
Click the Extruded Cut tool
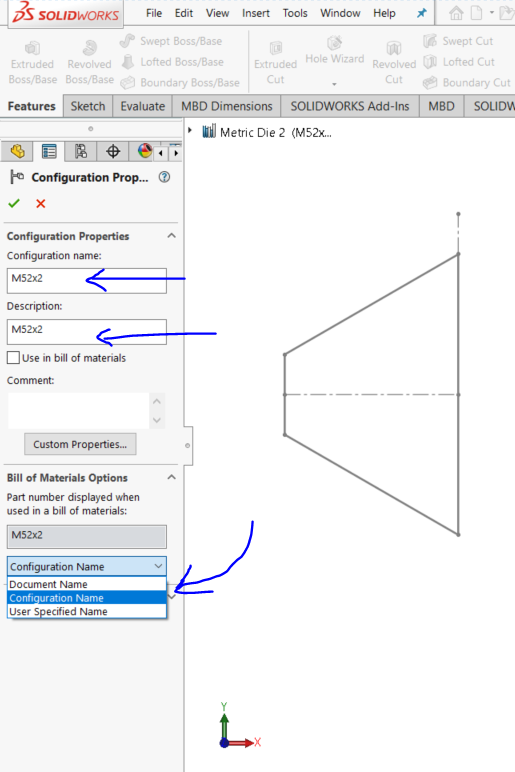point(275,63)
